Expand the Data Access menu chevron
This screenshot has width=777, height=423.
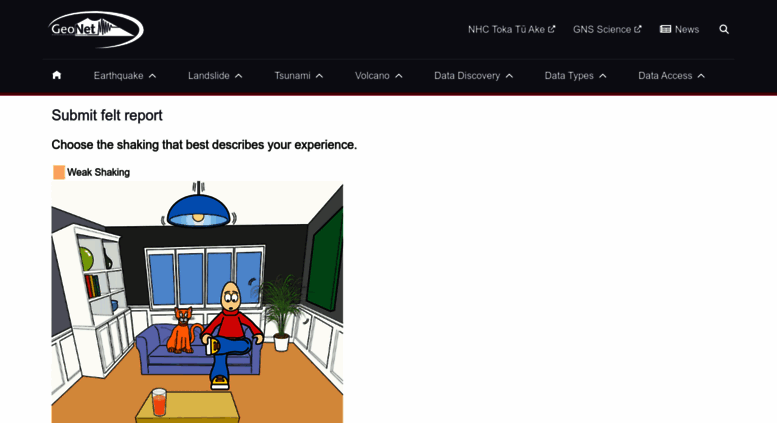701,76
